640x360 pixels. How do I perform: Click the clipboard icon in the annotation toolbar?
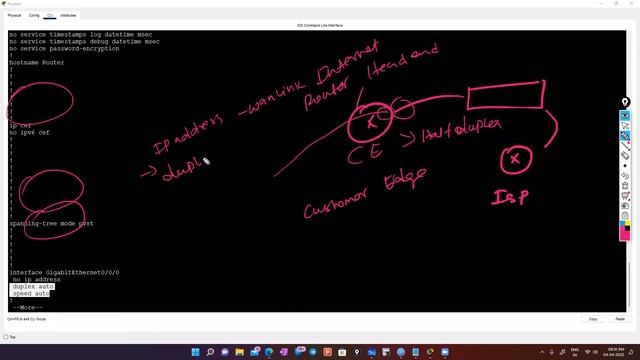coord(625,216)
